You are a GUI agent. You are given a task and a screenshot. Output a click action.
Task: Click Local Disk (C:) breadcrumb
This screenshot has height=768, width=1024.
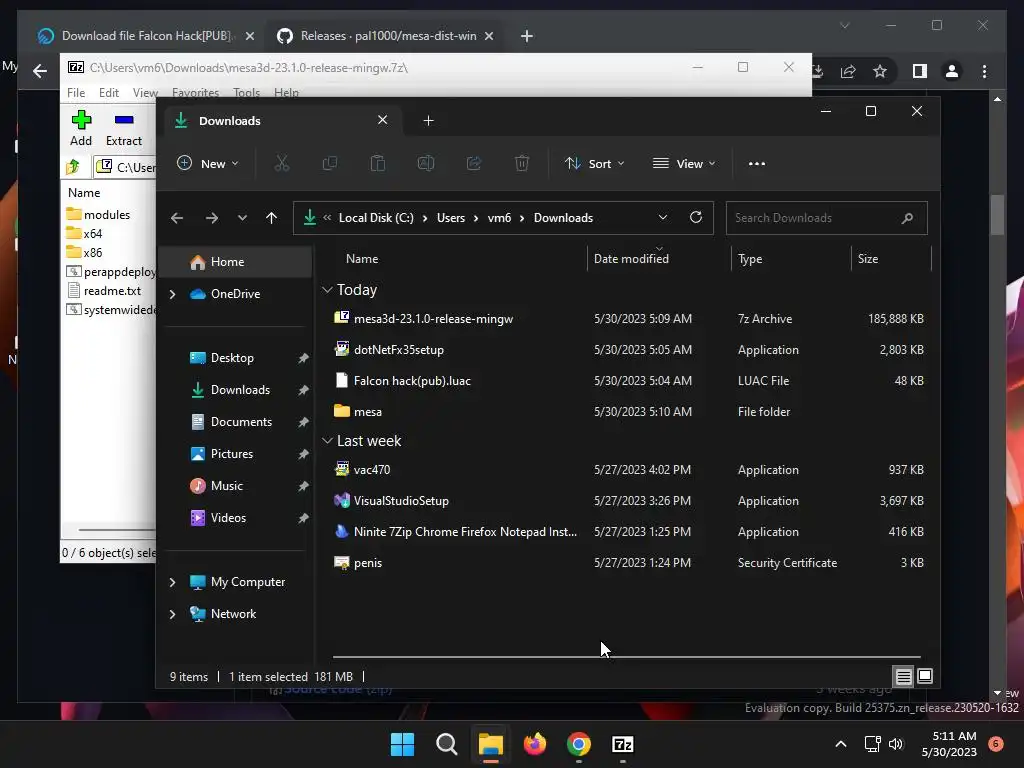pyautogui.click(x=376, y=218)
